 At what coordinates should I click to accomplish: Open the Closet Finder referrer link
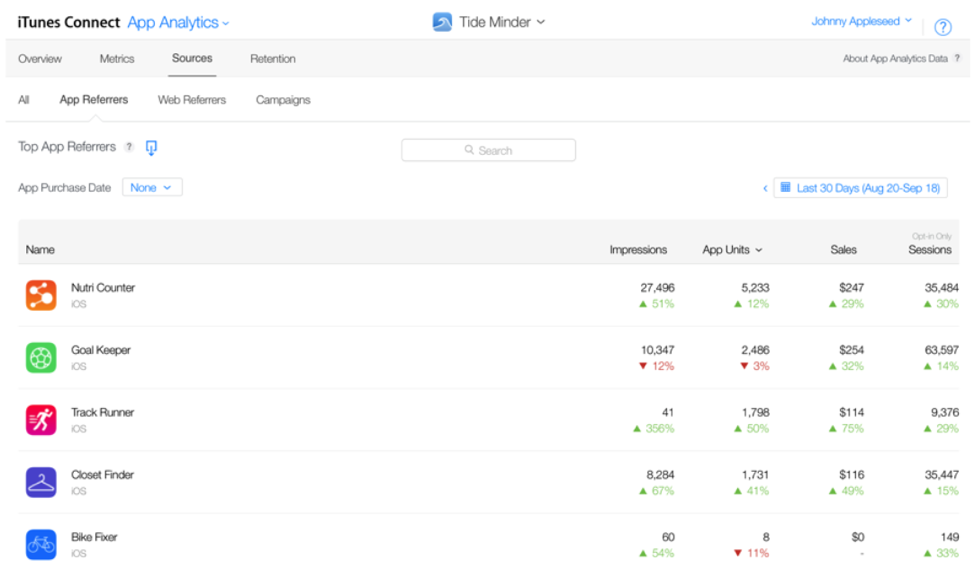coord(103,475)
